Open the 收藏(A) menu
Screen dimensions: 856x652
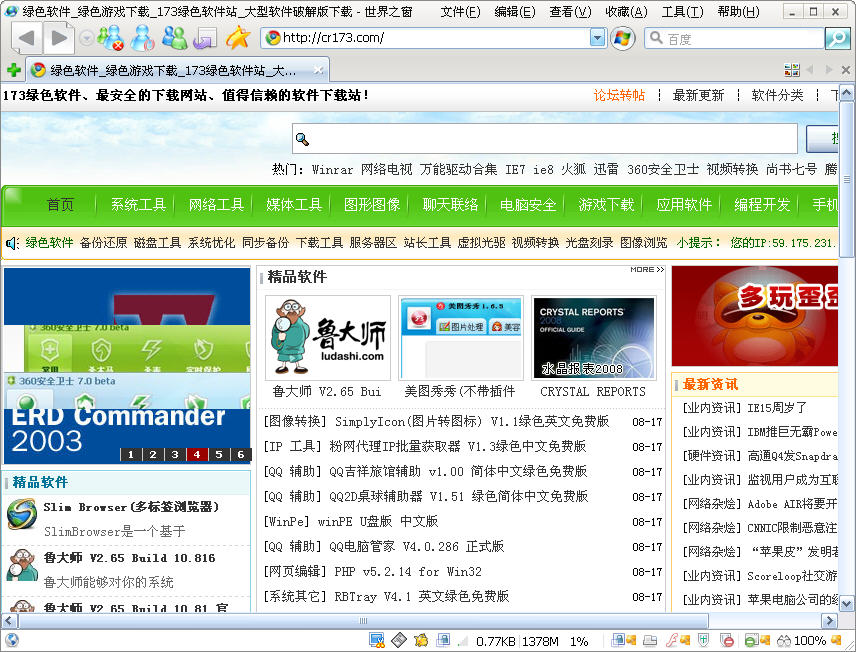626,11
